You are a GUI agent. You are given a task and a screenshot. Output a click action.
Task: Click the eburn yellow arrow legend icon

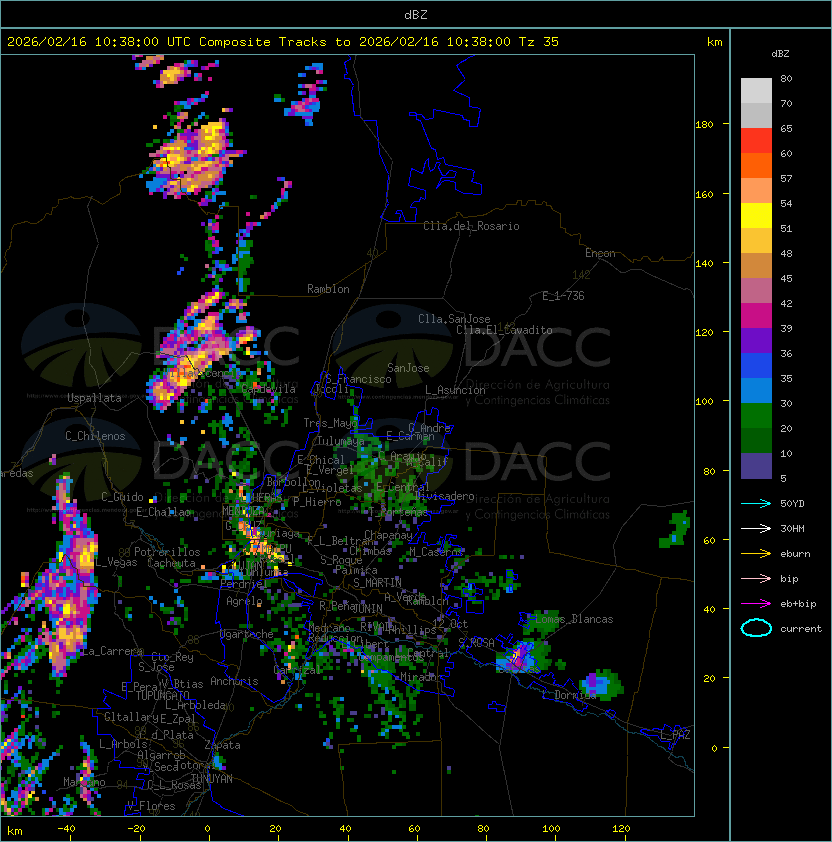756,554
